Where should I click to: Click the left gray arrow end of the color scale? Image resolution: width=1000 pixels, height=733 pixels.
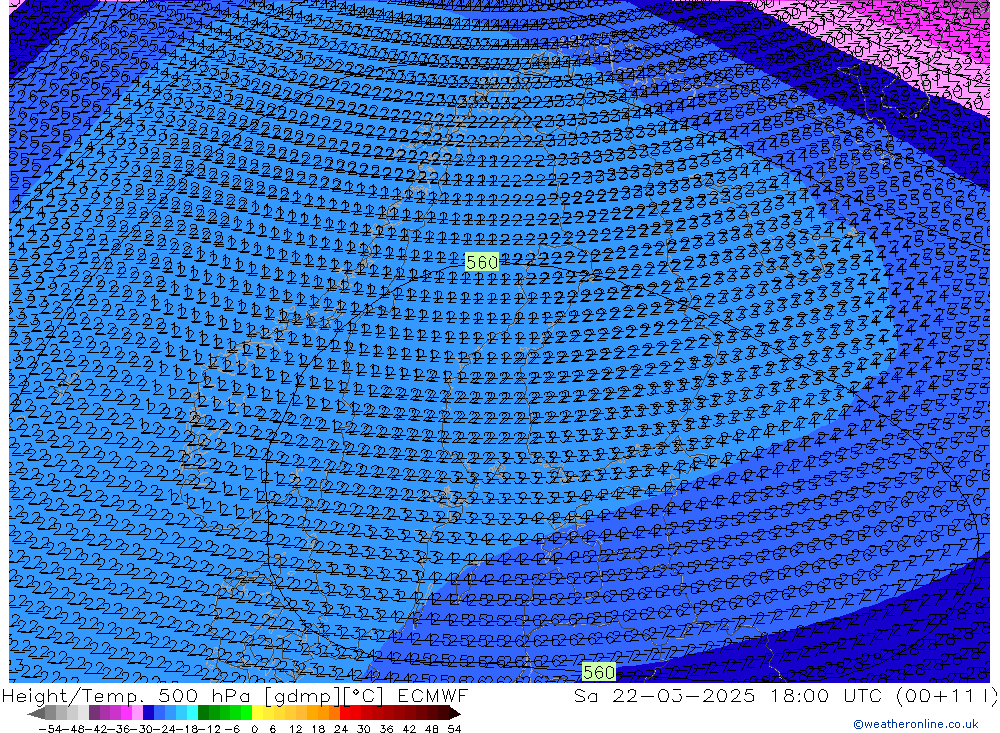click(36, 713)
